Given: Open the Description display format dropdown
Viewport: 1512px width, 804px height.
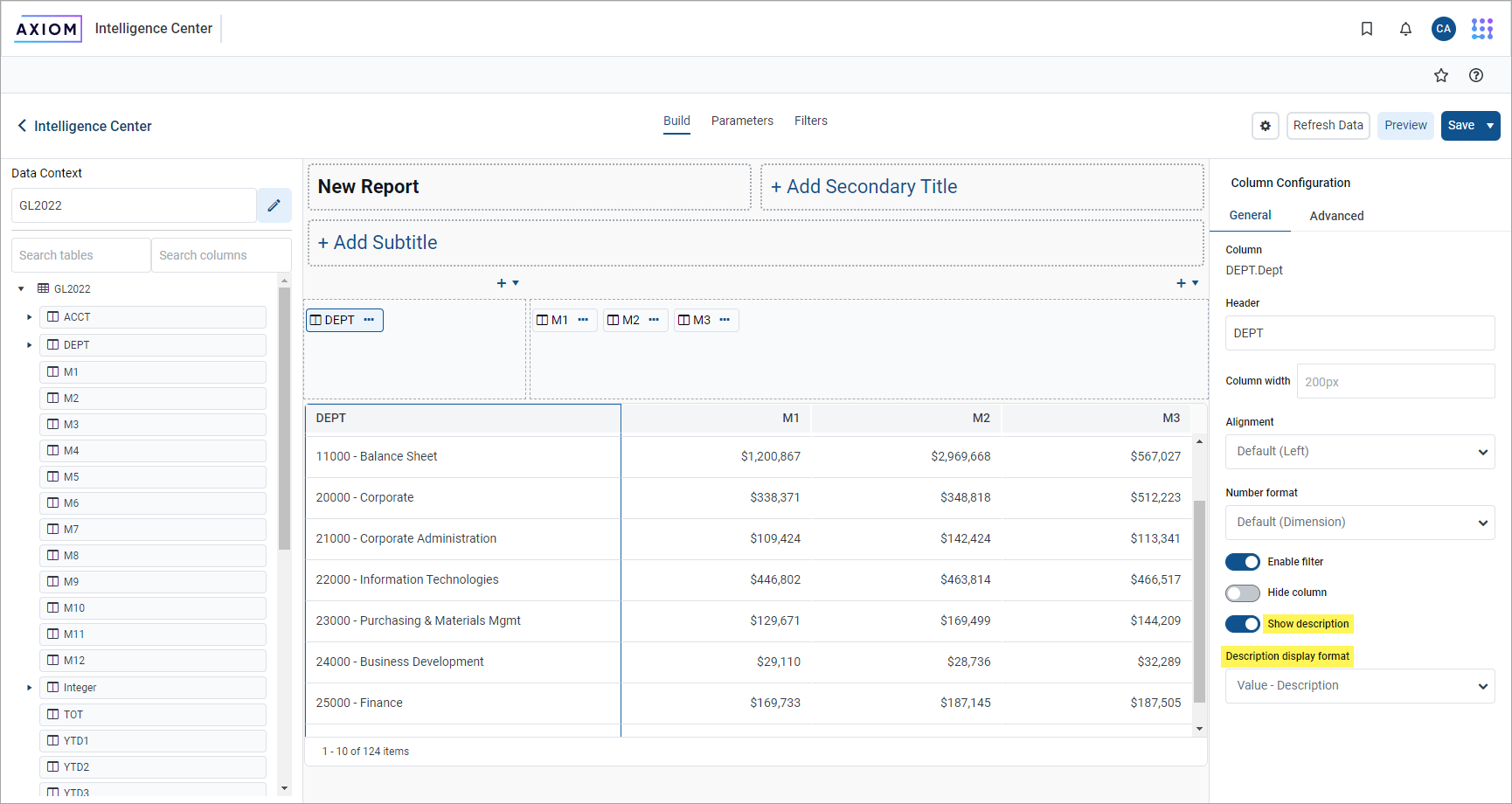Looking at the screenshot, I should 1359,686.
